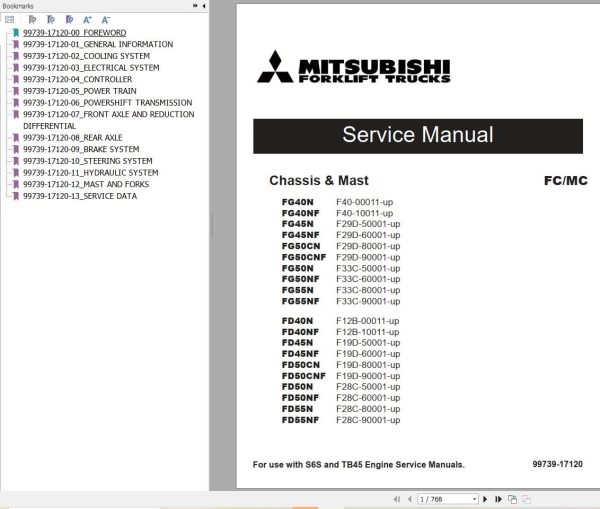Image resolution: width=600 pixels, height=509 pixels.
Task: Select the 02_COOLING SYSTEM bookmark
Action: pos(86,56)
